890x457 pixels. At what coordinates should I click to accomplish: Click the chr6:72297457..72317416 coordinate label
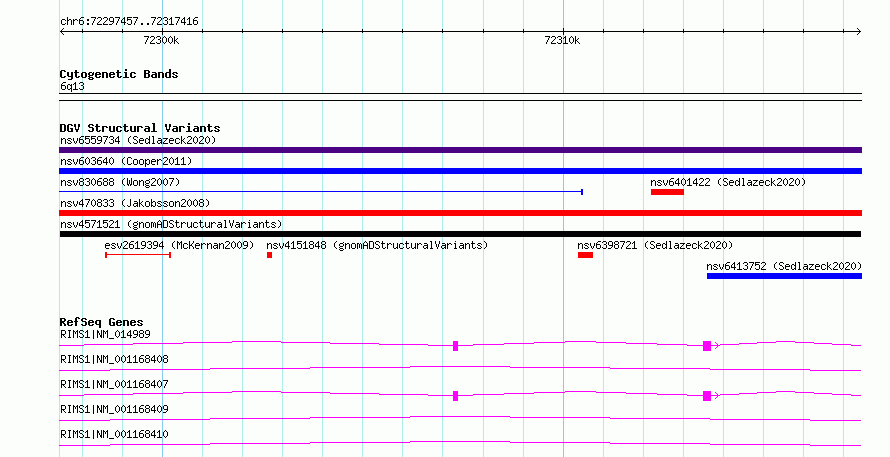[x=129, y=22]
